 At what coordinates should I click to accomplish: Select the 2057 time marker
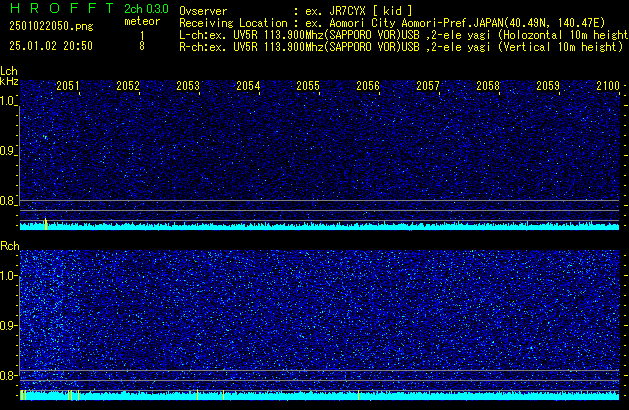click(428, 86)
